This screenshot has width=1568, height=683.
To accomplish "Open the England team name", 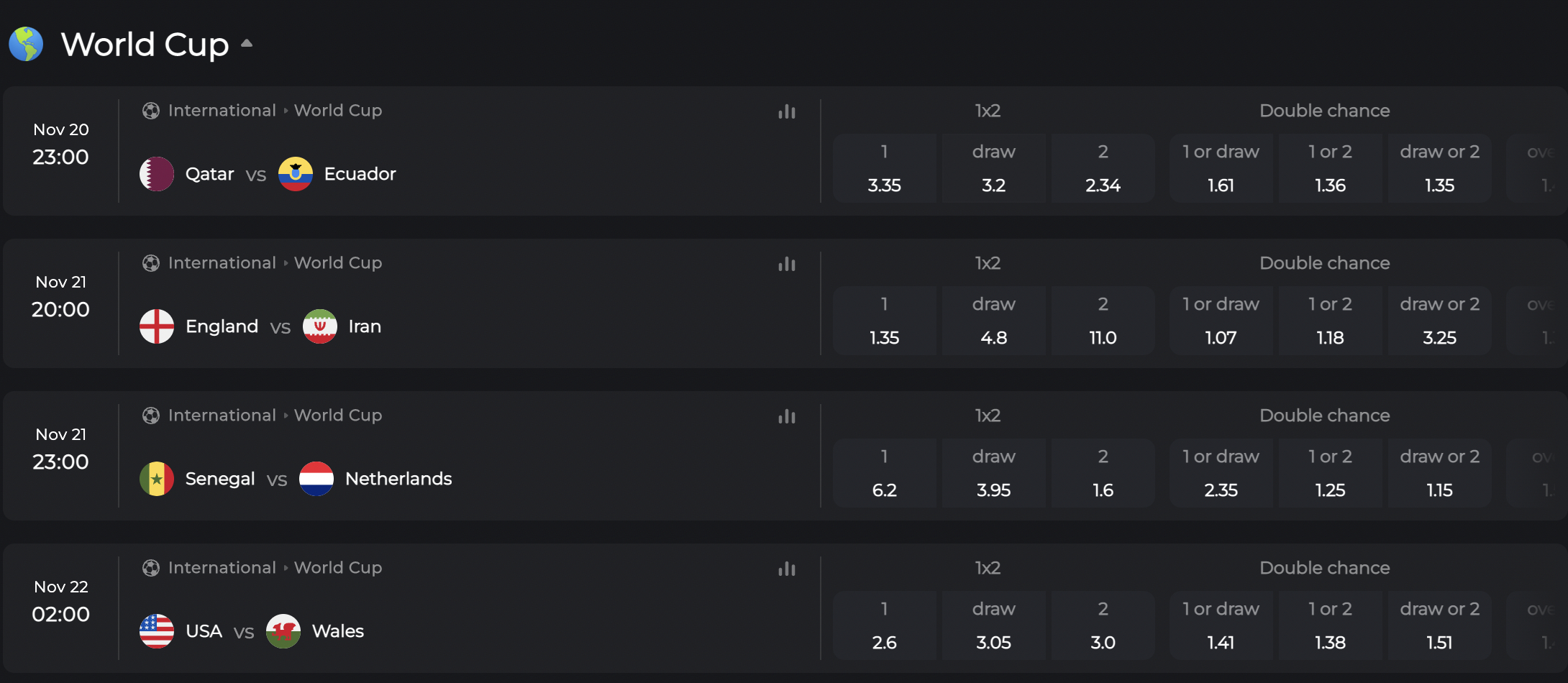I will 222,326.
